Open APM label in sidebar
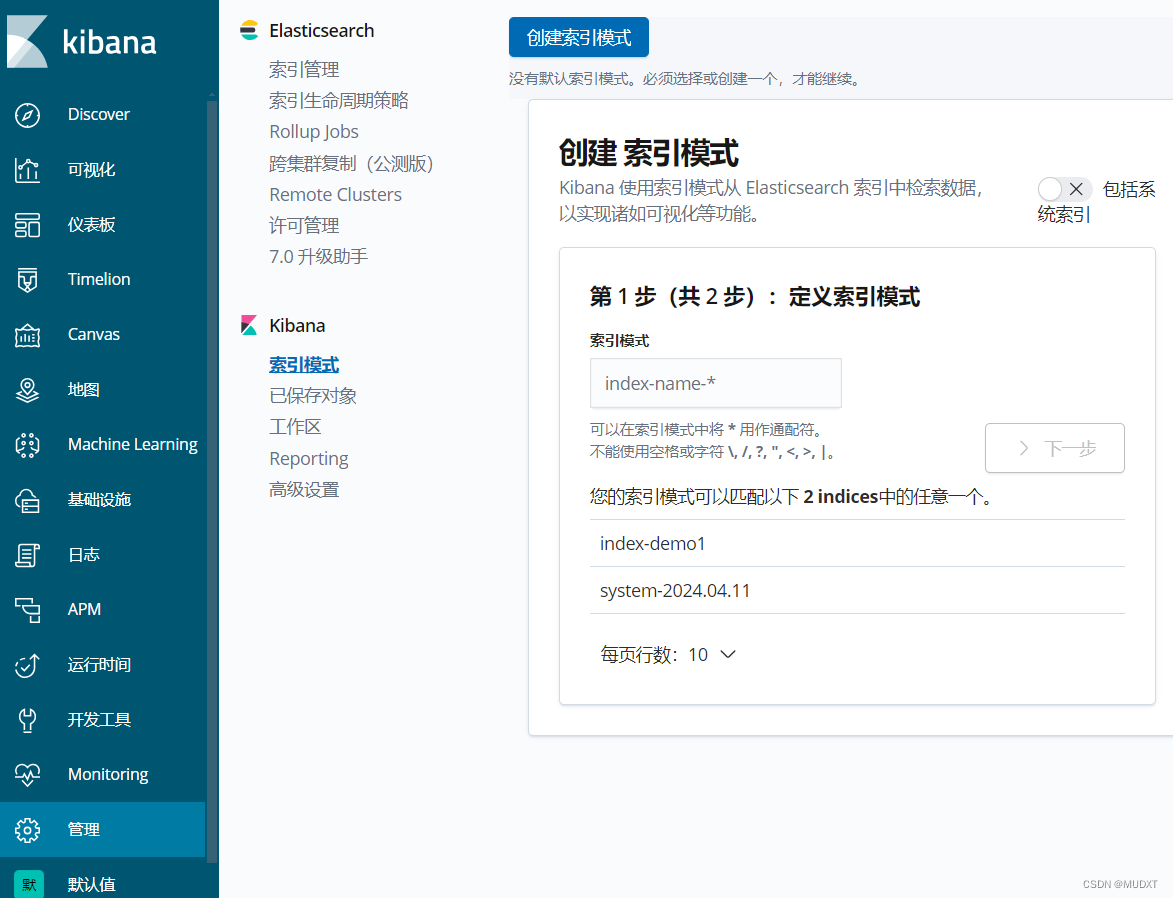 [x=85, y=609]
